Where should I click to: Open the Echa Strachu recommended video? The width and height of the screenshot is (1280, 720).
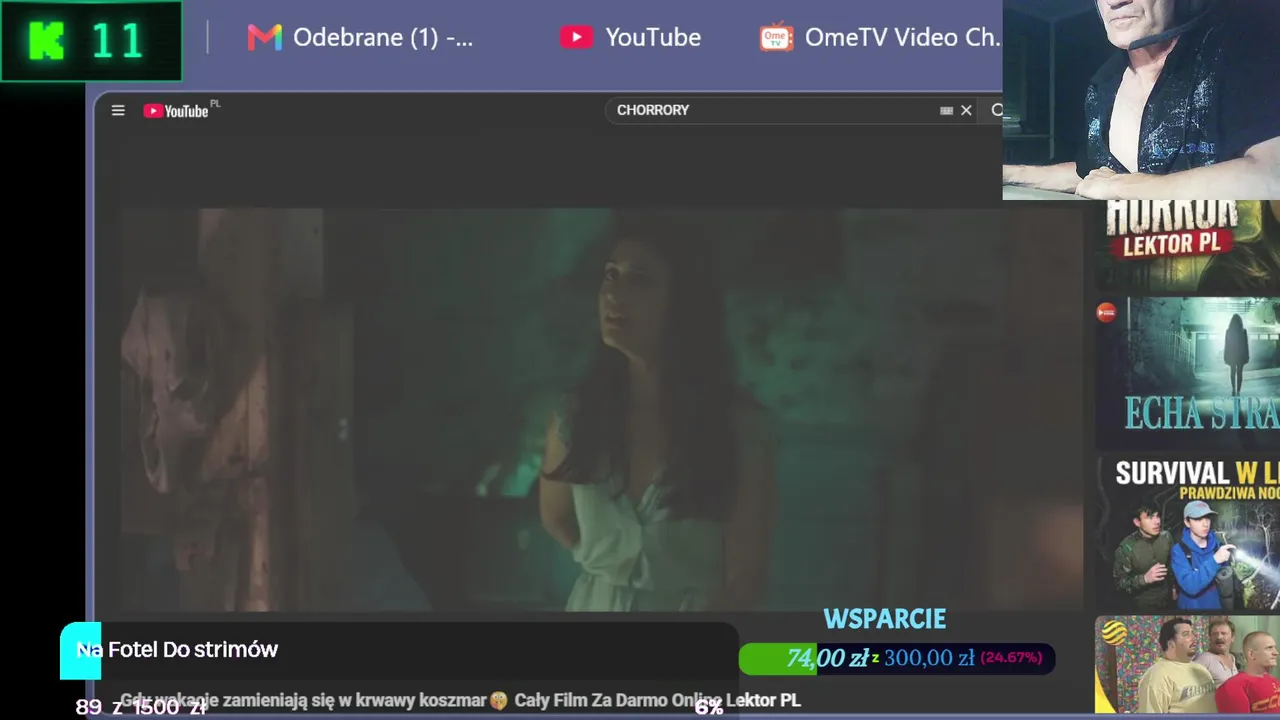[1187, 372]
